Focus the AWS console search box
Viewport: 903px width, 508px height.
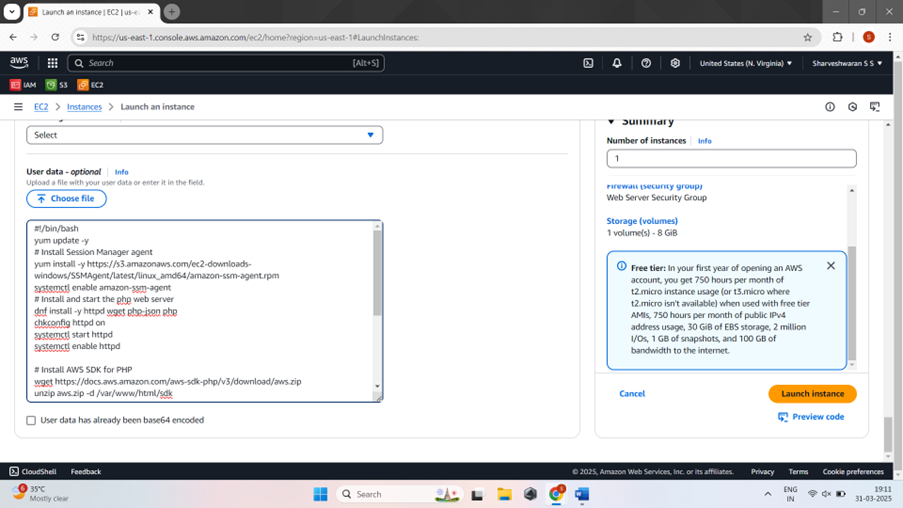pos(226,63)
